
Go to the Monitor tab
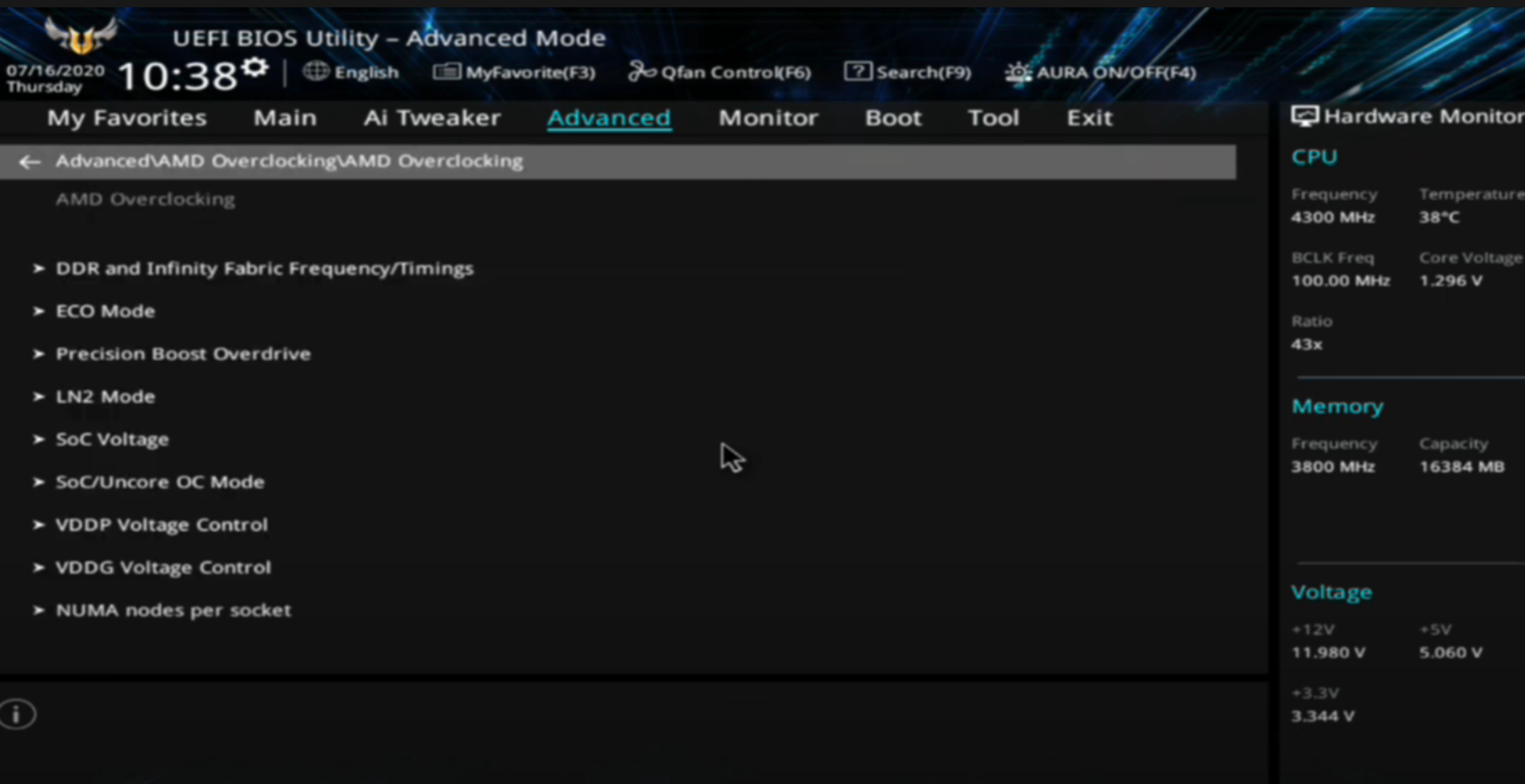(x=768, y=118)
